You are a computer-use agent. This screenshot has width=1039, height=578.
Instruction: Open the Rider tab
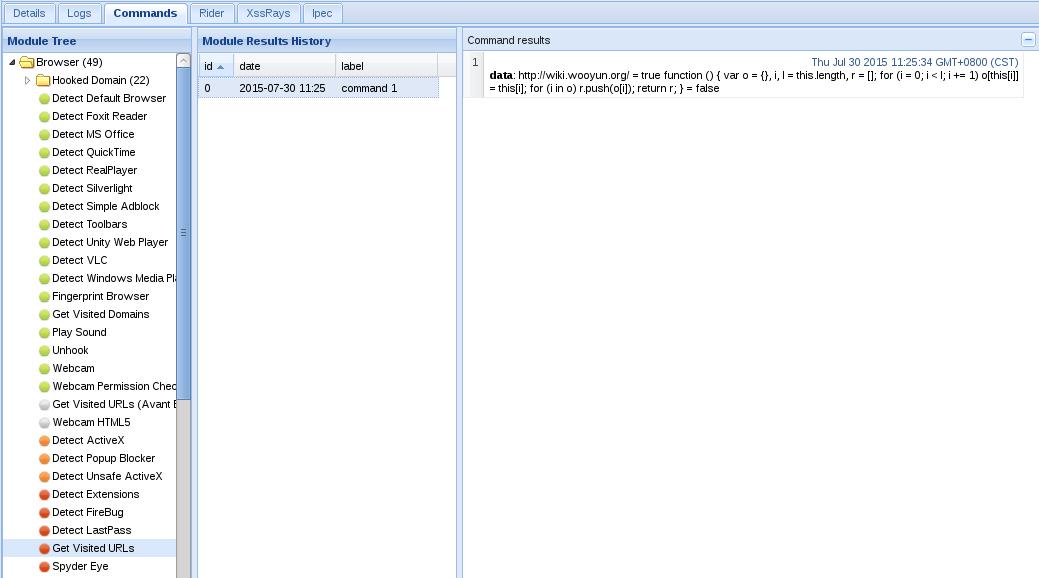[211, 13]
